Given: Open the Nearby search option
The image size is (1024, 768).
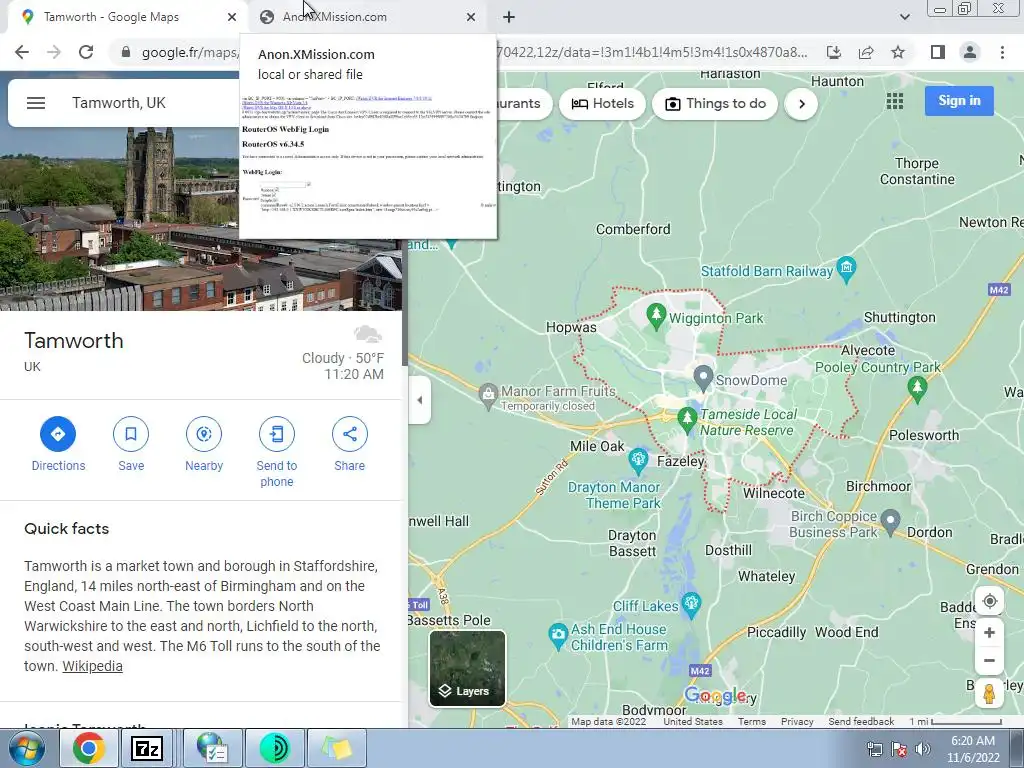Looking at the screenshot, I should pyautogui.click(x=204, y=445).
